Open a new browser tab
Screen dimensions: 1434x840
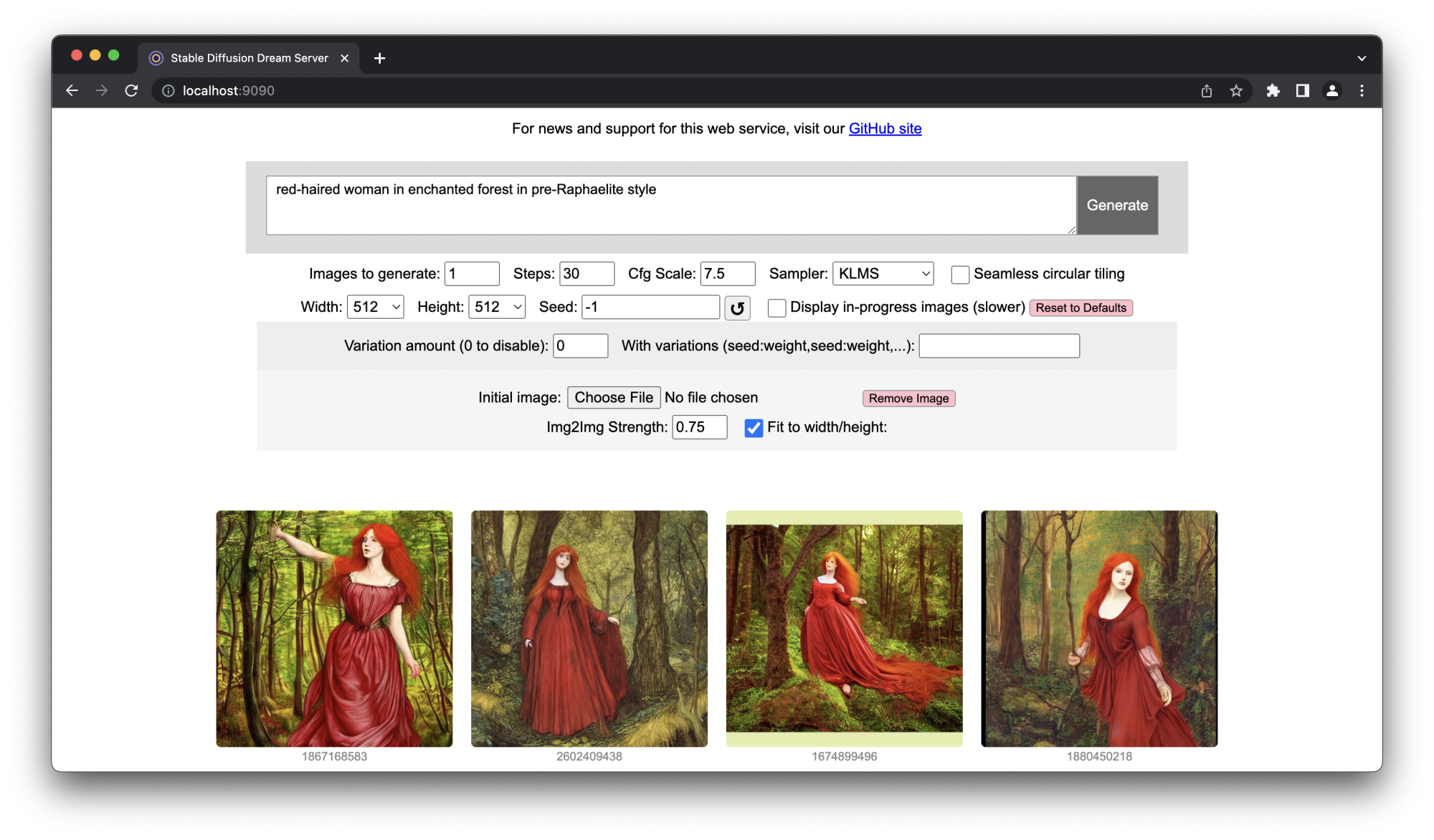380,58
